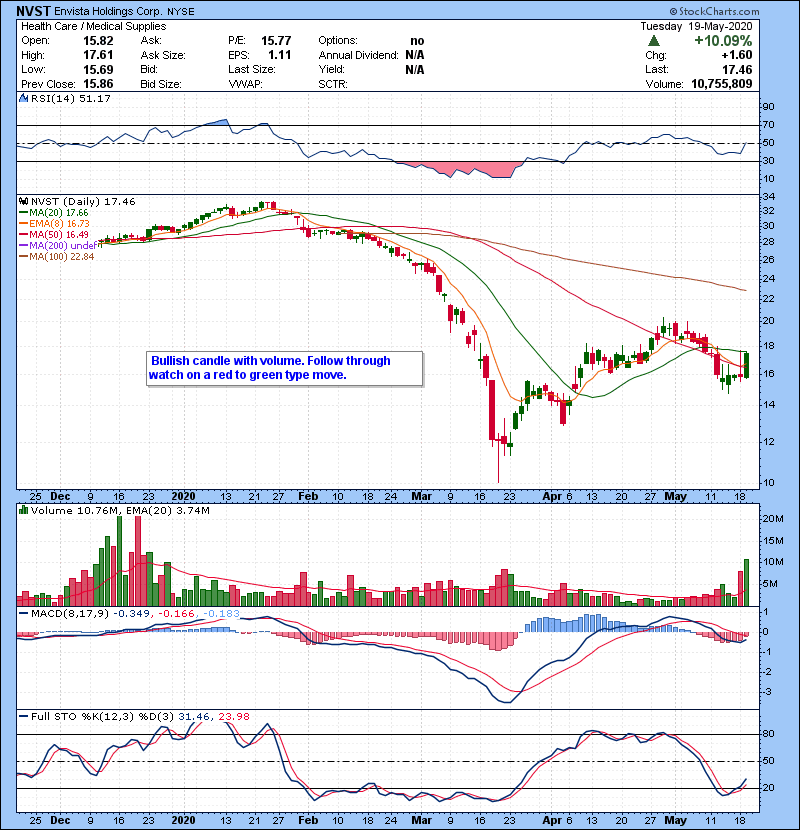Click the MA(100) 22.84 legend entry

click(x=57, y=256)
